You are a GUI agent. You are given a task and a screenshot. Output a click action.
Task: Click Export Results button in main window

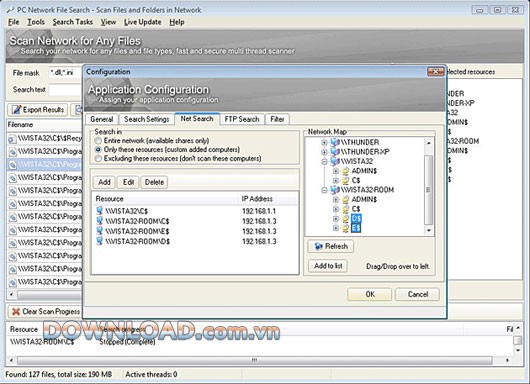click(38, 110)
